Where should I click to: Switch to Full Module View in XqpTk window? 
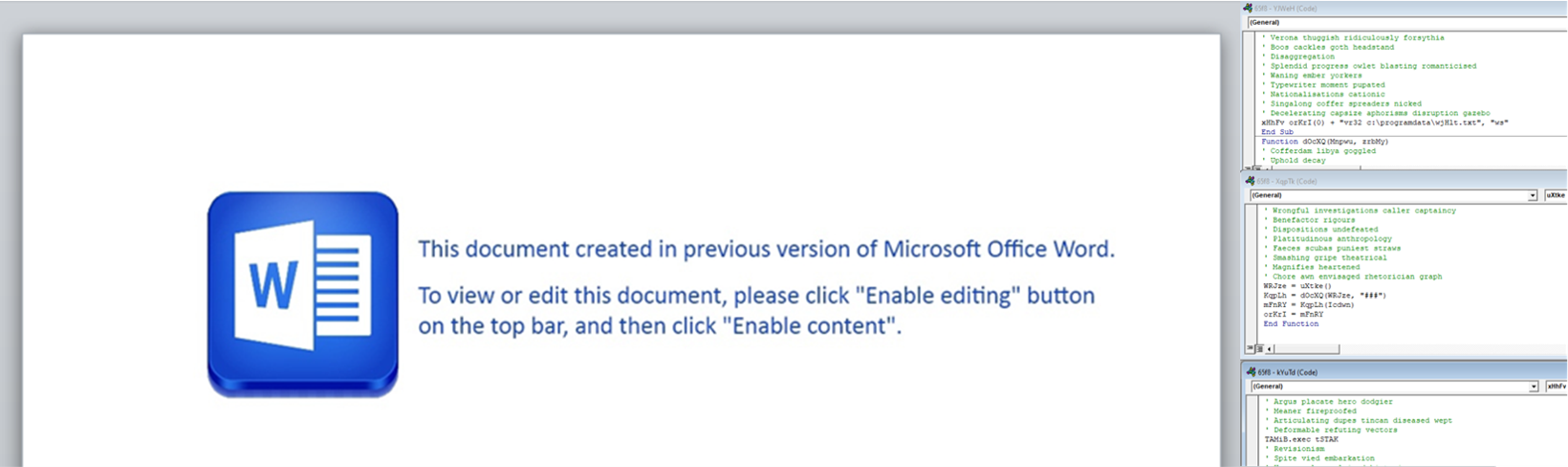(1260, 348)
